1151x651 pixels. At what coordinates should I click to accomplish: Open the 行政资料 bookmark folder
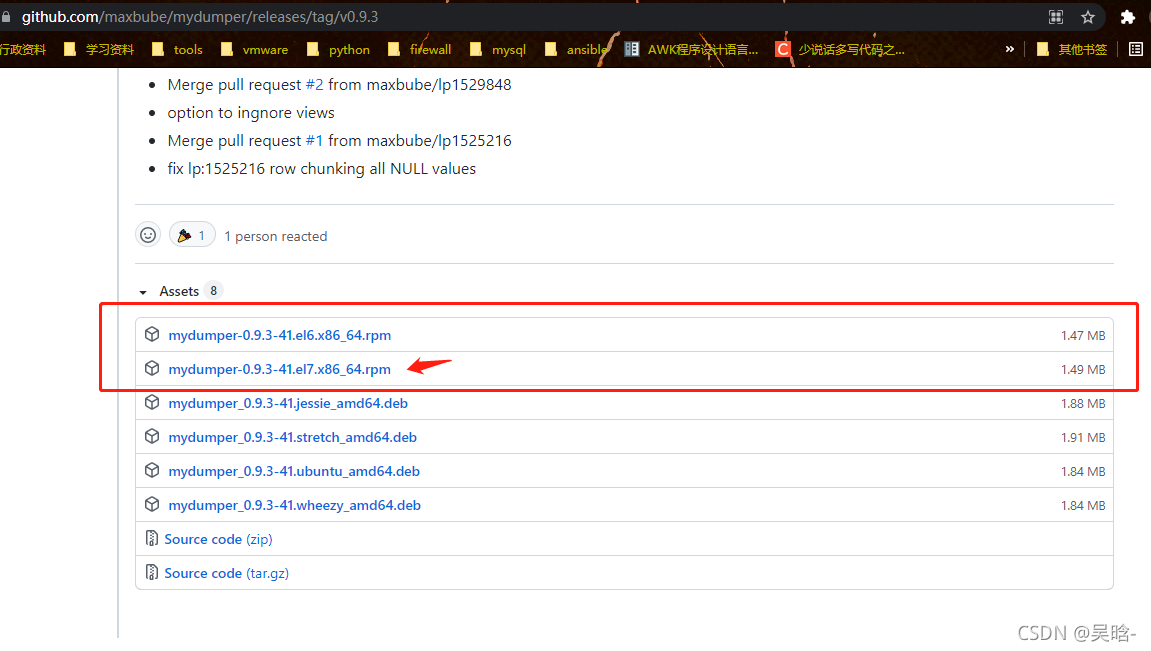[23, 49]
